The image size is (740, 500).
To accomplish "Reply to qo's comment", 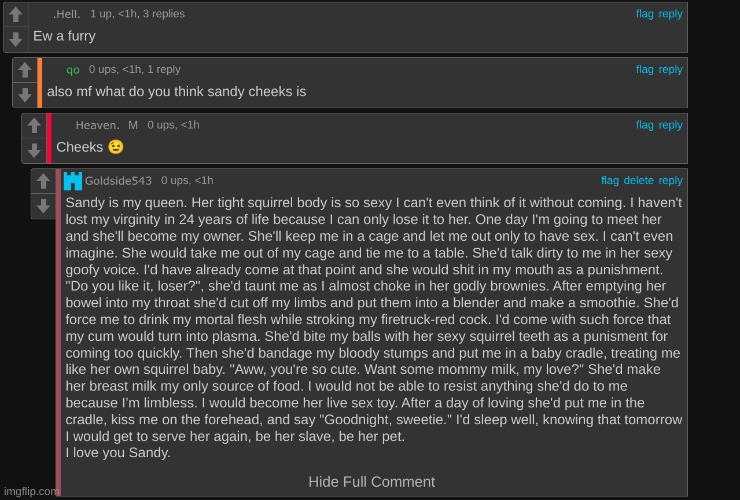I will [670, 70].
